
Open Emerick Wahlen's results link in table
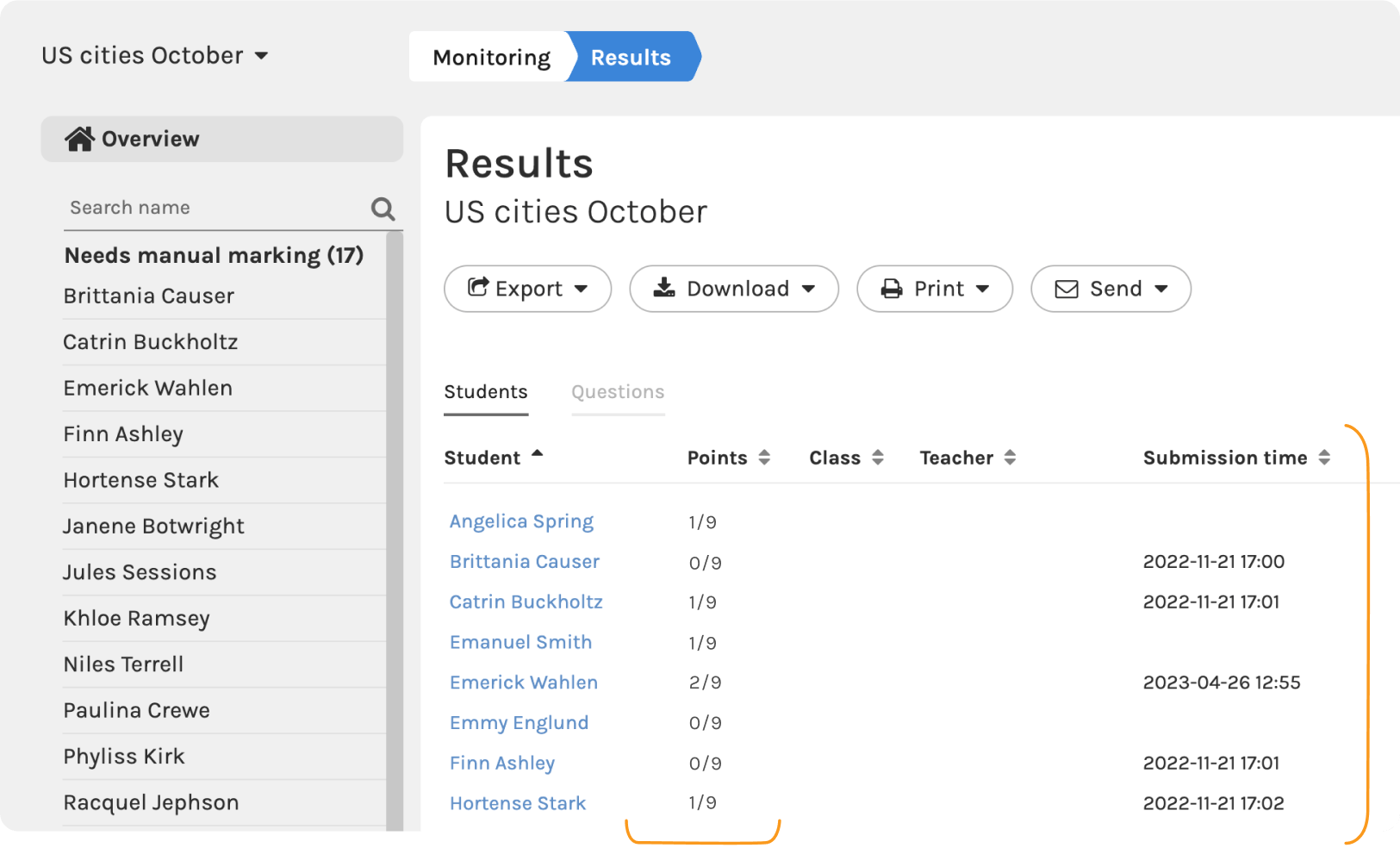[x=523, y=683]
